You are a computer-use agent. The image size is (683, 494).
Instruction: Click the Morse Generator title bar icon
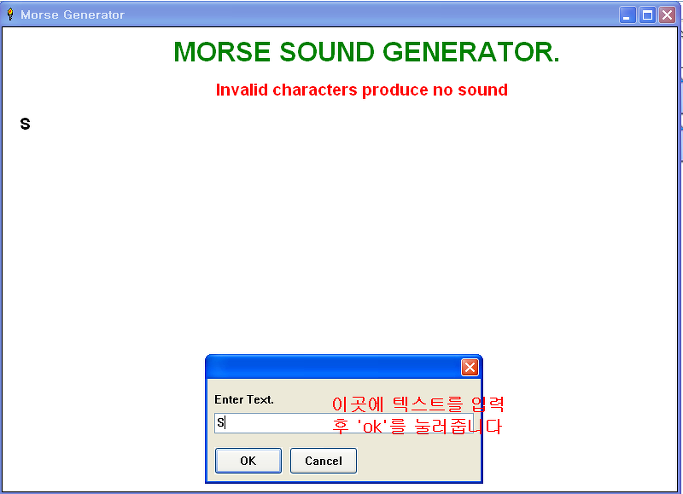pyautogui.click(x=10, y=14)
